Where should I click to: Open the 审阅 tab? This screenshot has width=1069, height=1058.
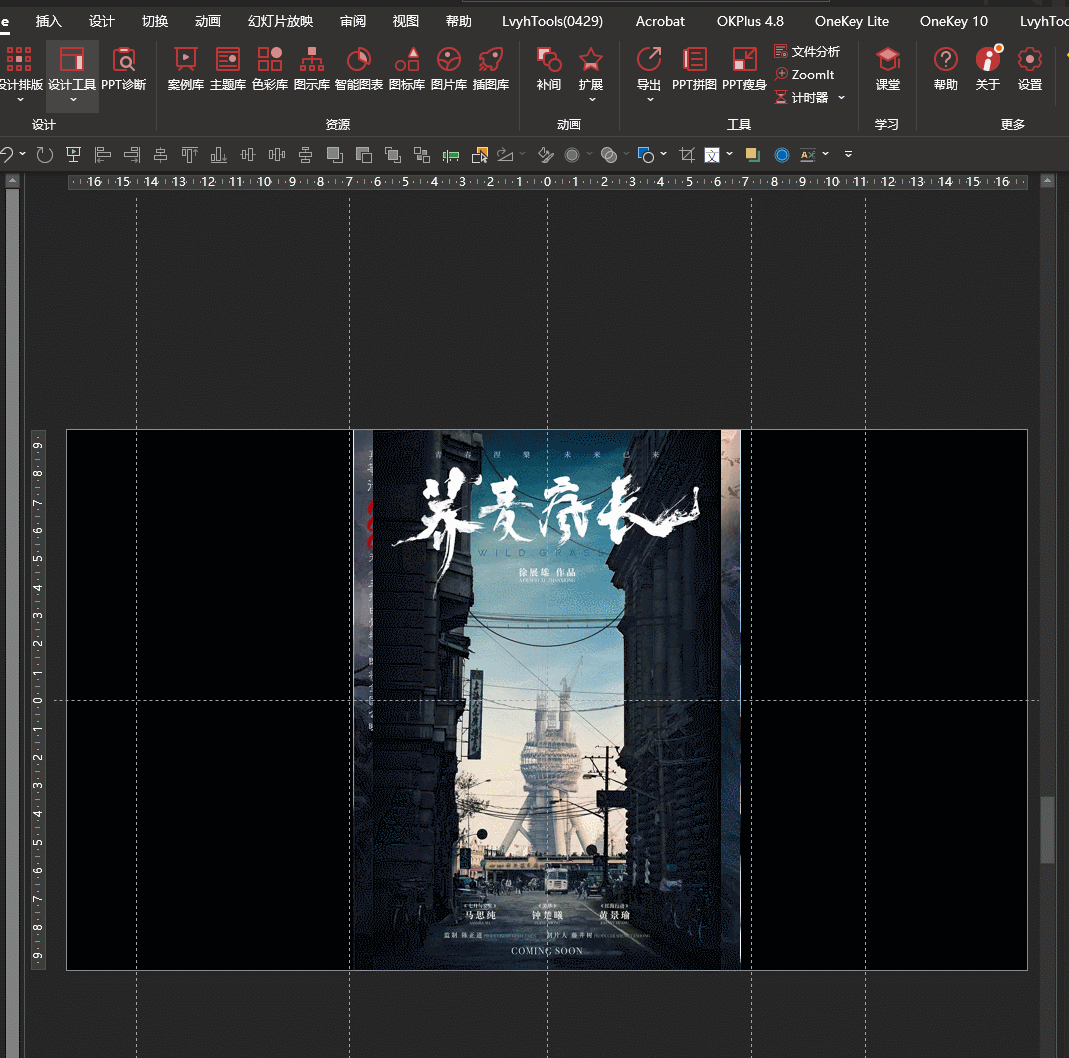[x=353, y=21]
